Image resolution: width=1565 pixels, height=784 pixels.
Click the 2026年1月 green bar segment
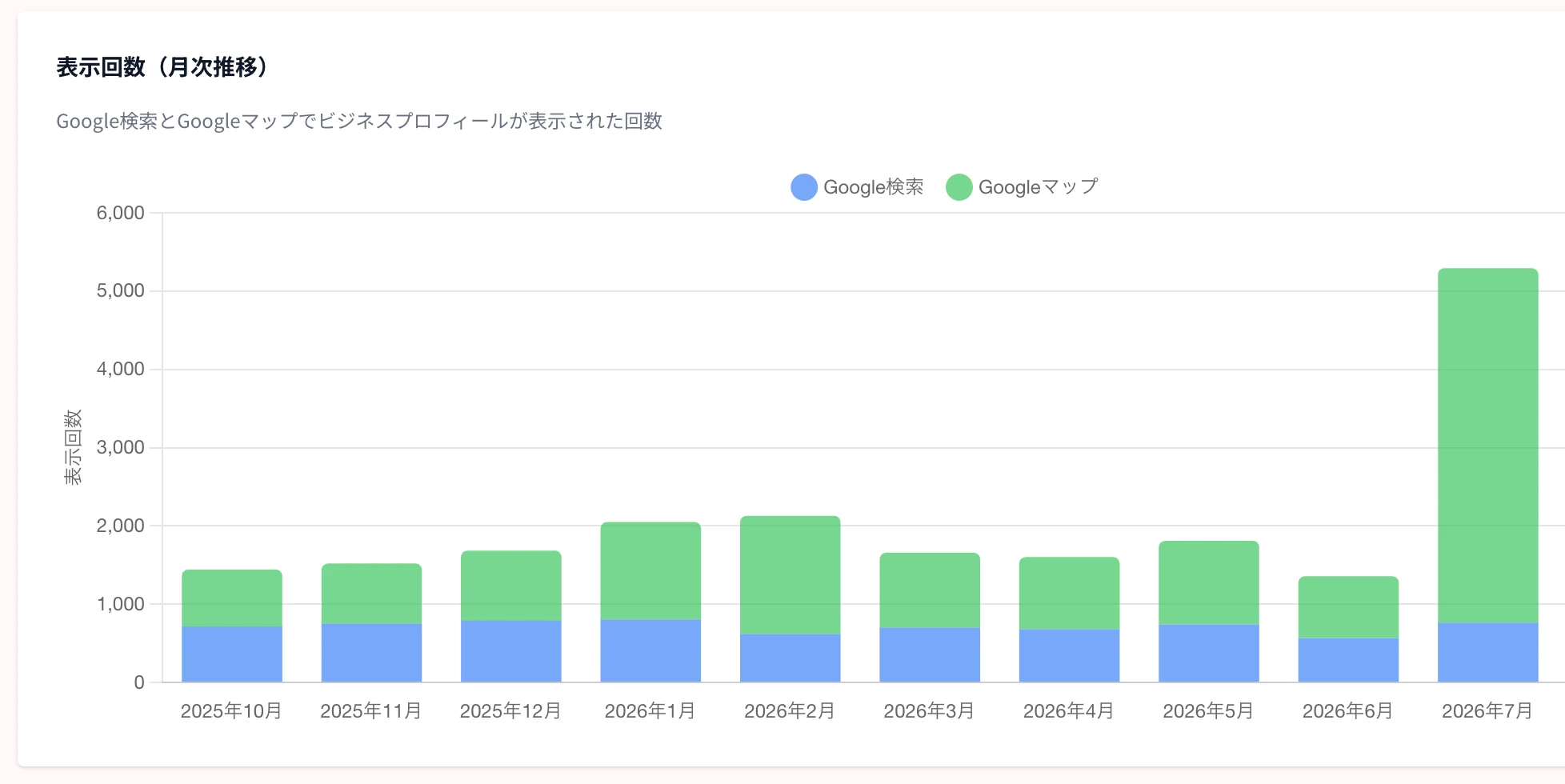tap(650, 571)
